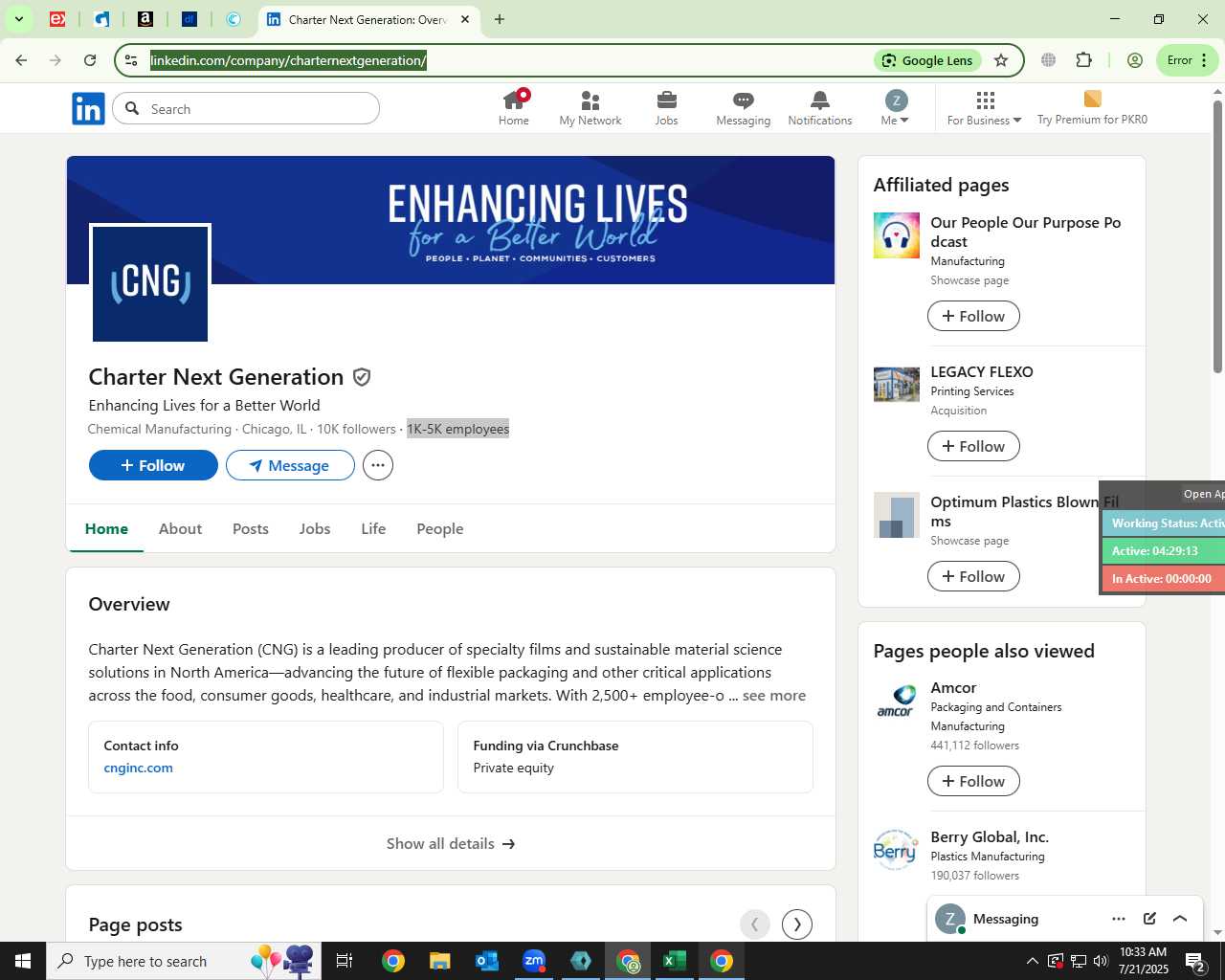Click the browser address bar URL
This screenshot has height=980, width=1225.
point(288,60)
